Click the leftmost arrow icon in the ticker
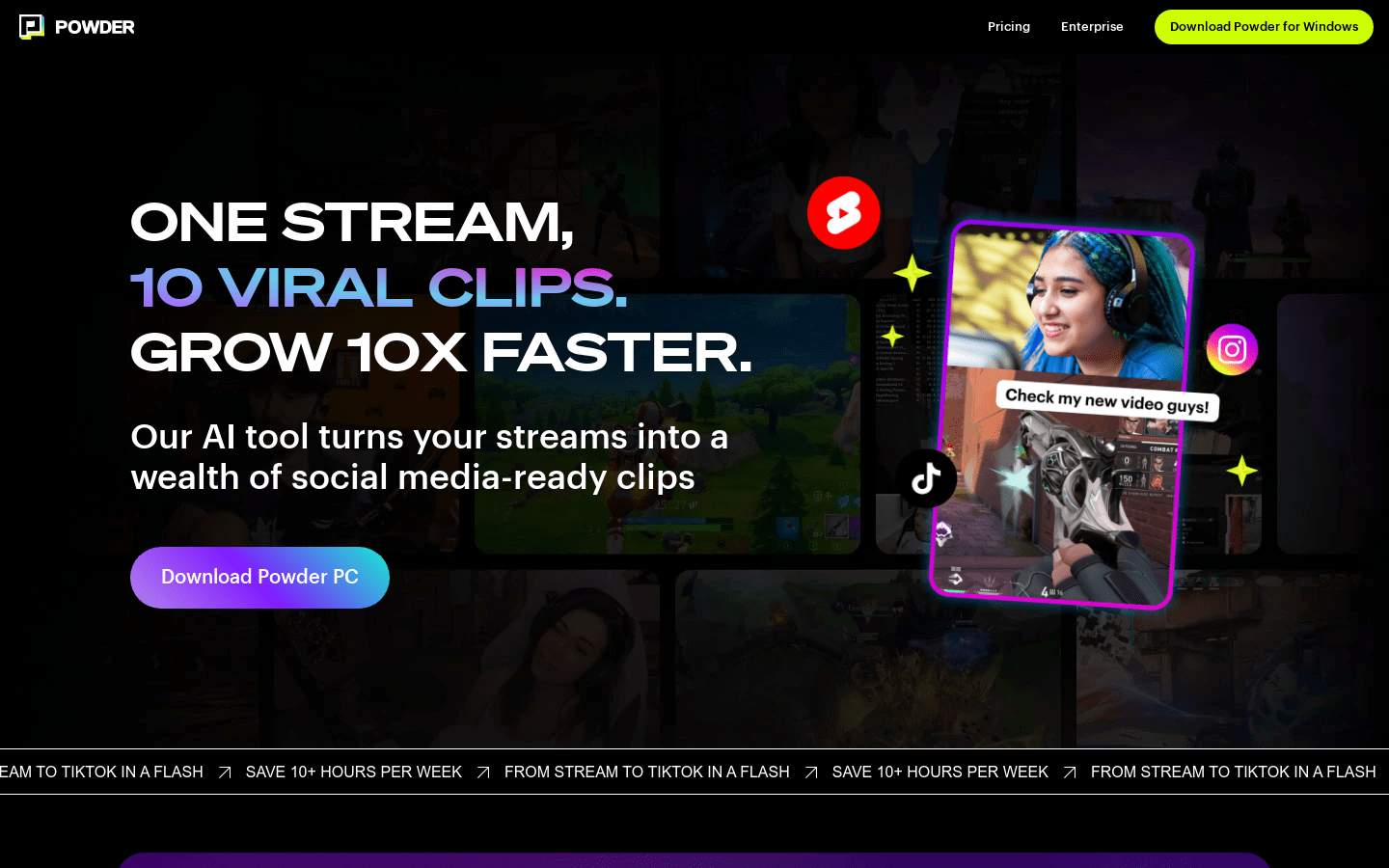Viewport: 1389px width, 868px height. click(x=225, y=773)
